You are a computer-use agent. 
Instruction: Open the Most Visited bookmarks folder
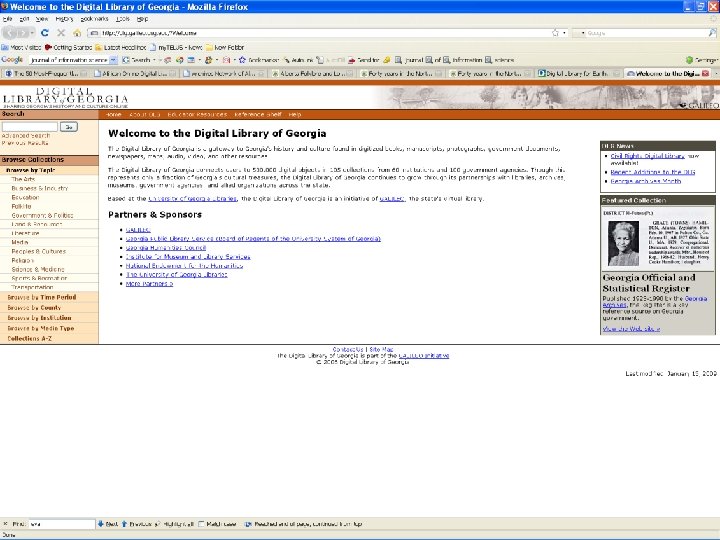pos(21,47)
